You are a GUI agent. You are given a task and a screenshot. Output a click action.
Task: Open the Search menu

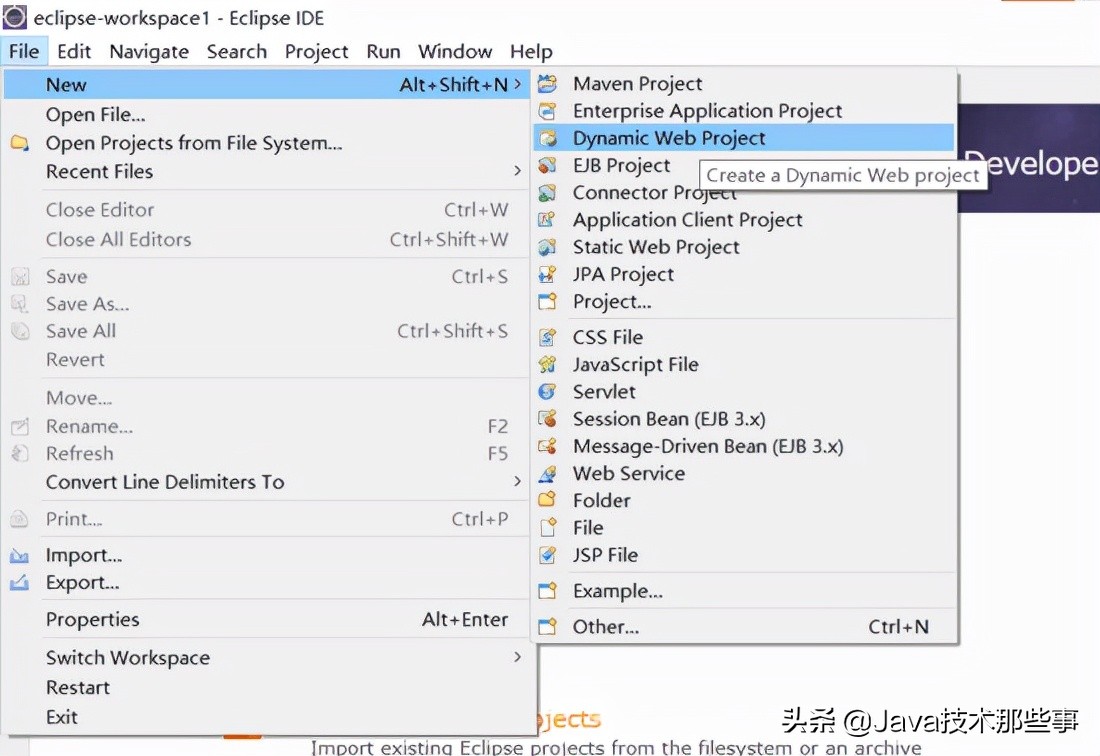coord(236,51)
